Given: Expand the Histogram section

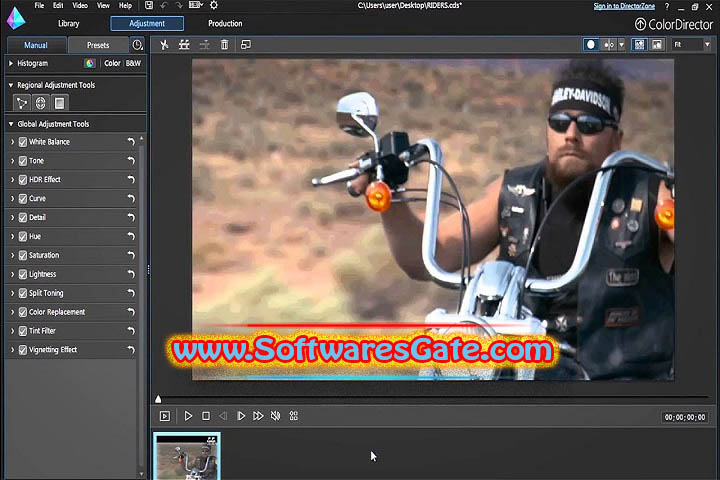Looking at the screenshot, I should pyautogui.click(x=11, y=63).
